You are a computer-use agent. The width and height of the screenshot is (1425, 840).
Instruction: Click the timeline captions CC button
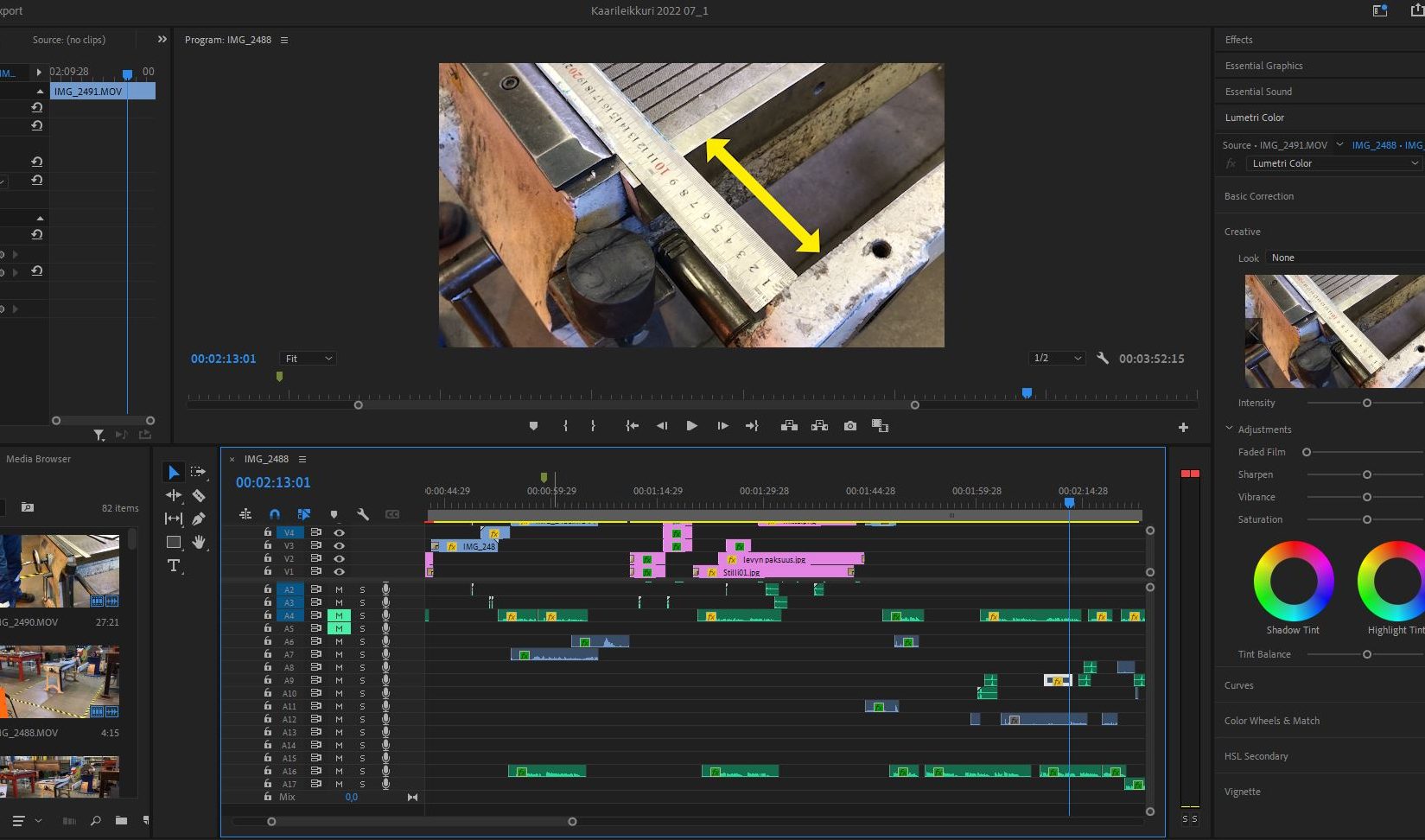point(392,514)
